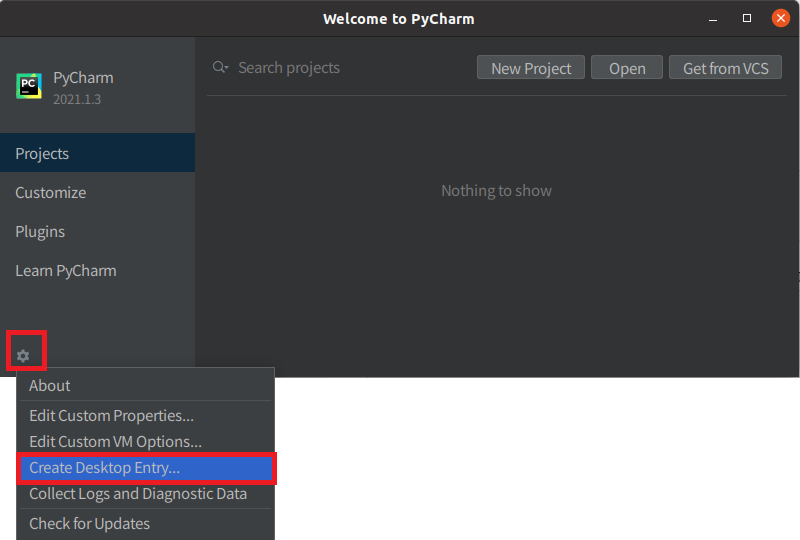Click the Nothing to show text
Viewport: 800px width, 540px height.
[496, 190]
